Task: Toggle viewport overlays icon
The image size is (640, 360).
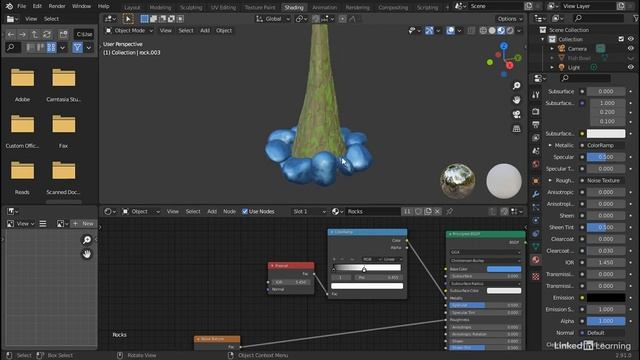Action: pyautogui.click(x=450, y=31)
